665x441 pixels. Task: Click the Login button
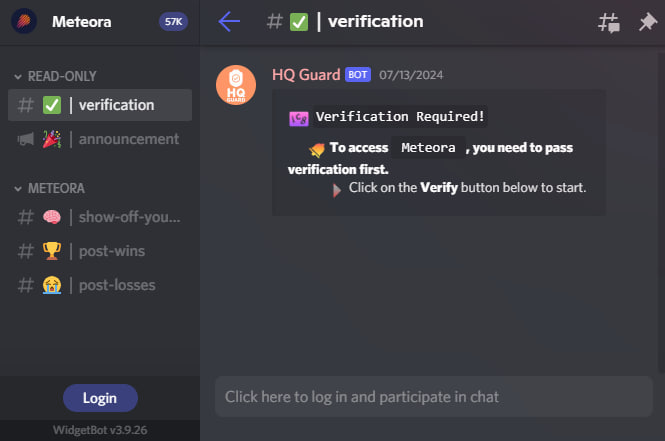click(x=100, y=398)
